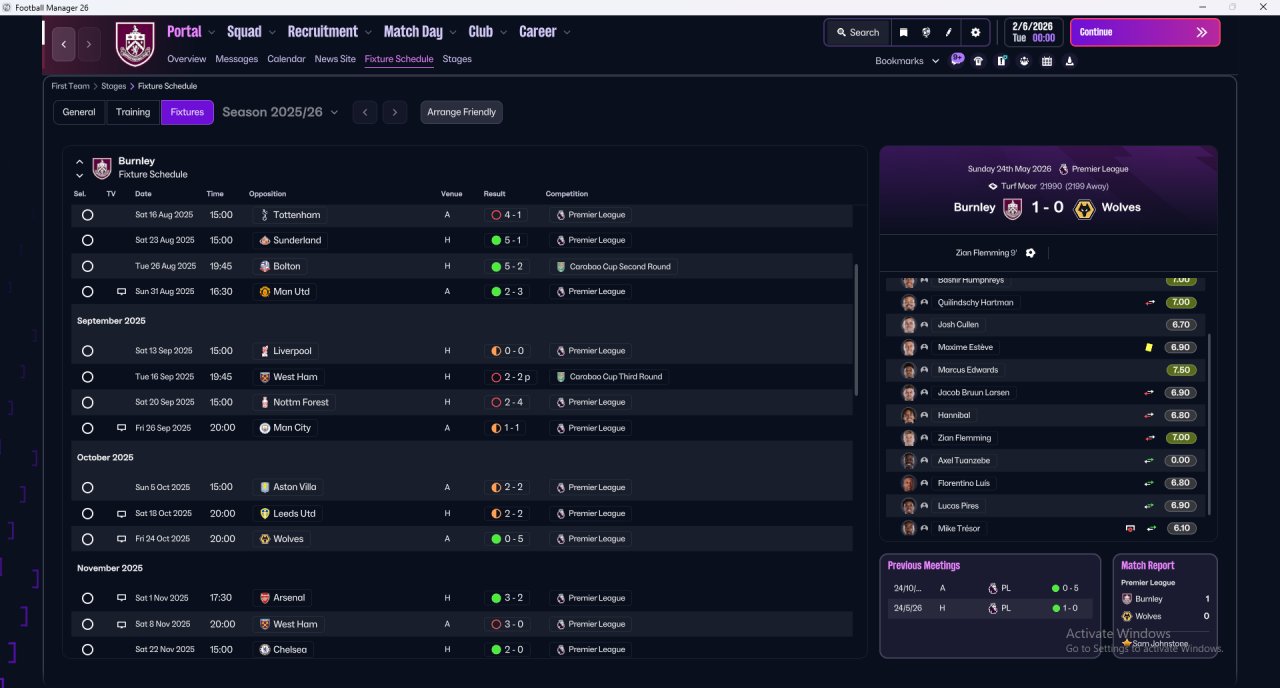Click the fixture list vertical scrollbar
Image resolution: width=1280 pixels, height=688 pixels.
(856, 330)
